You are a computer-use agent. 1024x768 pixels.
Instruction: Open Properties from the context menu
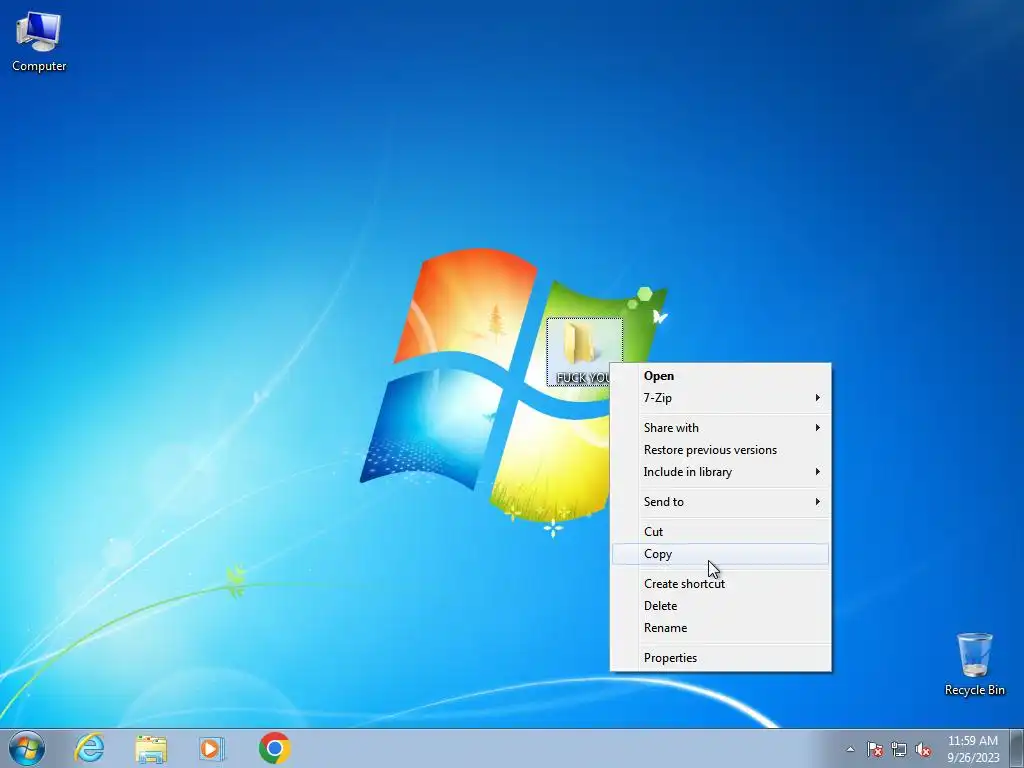click(720, 658)
